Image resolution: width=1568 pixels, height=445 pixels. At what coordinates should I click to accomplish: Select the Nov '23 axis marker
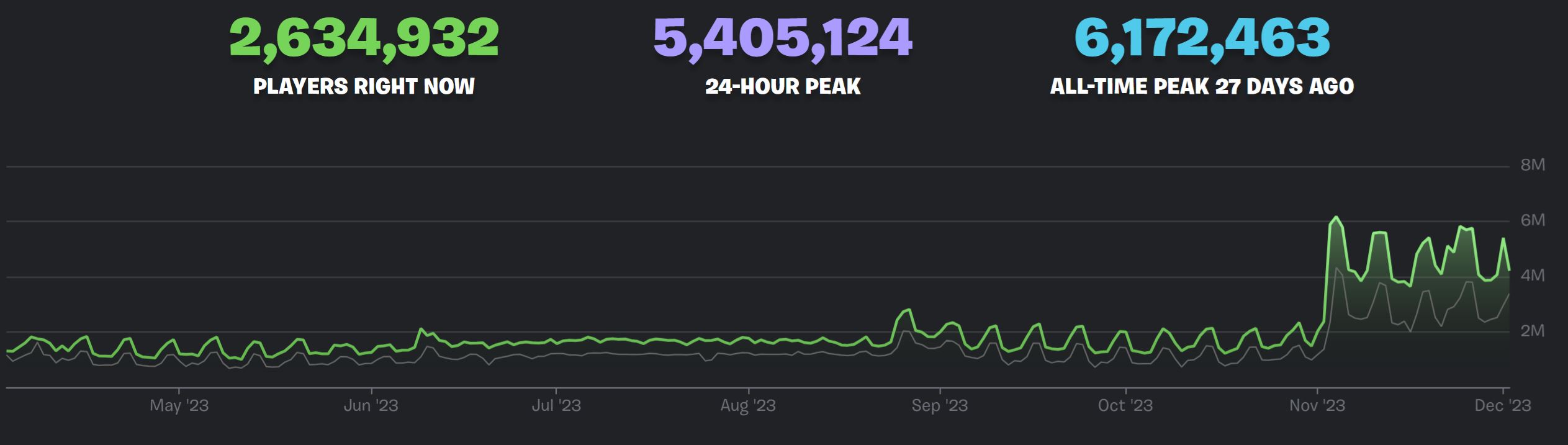1317,406
